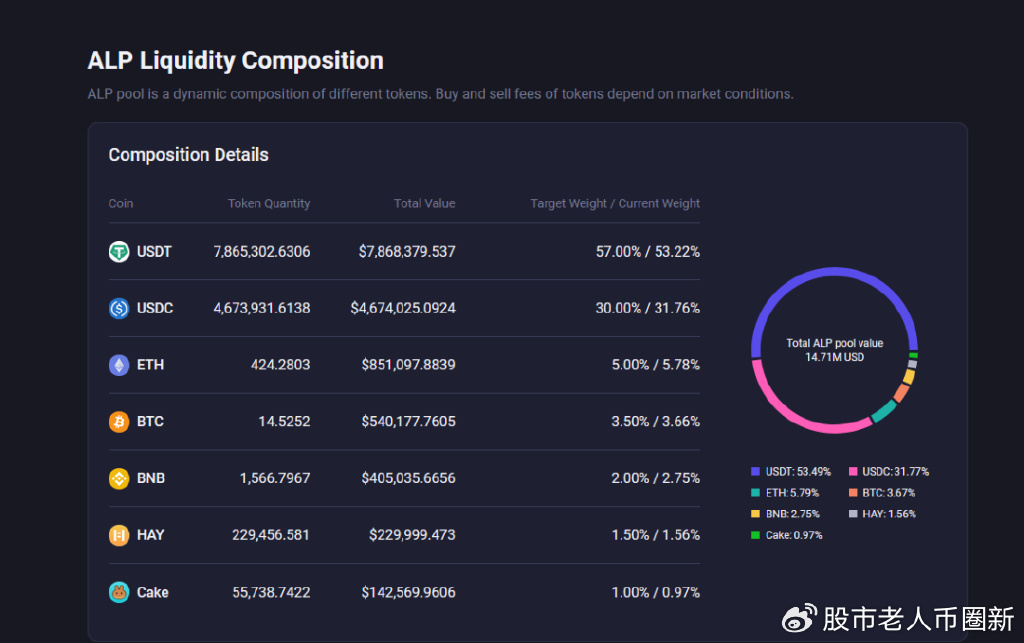Click BTC quantity 14.5252
This screenshot has width=1024, height=643.
coord(284,422)
